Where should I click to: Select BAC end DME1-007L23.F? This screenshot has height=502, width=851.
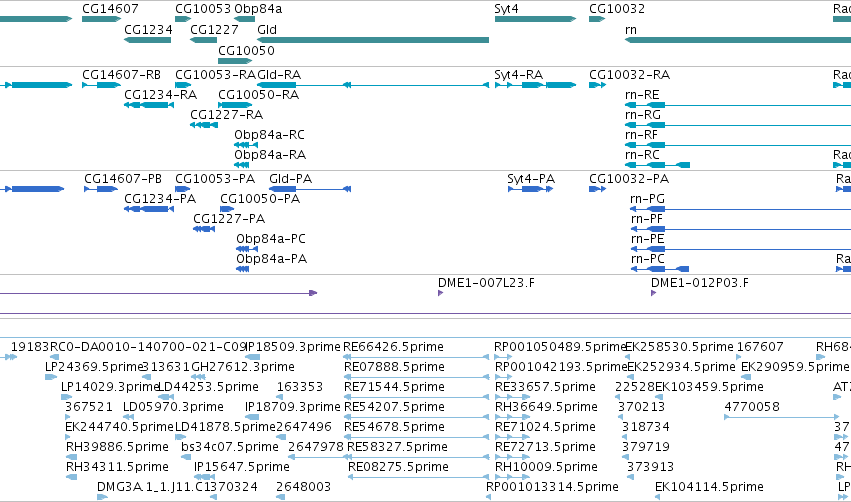tap(441, 293)
